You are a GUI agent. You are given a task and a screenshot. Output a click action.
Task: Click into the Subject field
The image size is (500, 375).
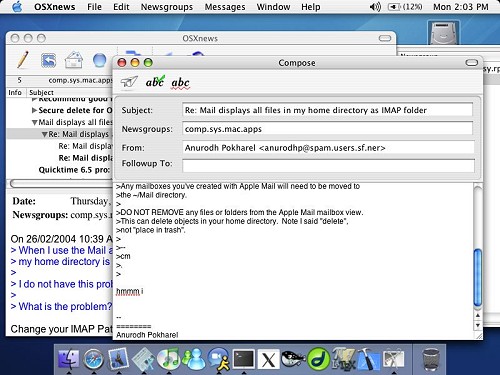point(327,110)
